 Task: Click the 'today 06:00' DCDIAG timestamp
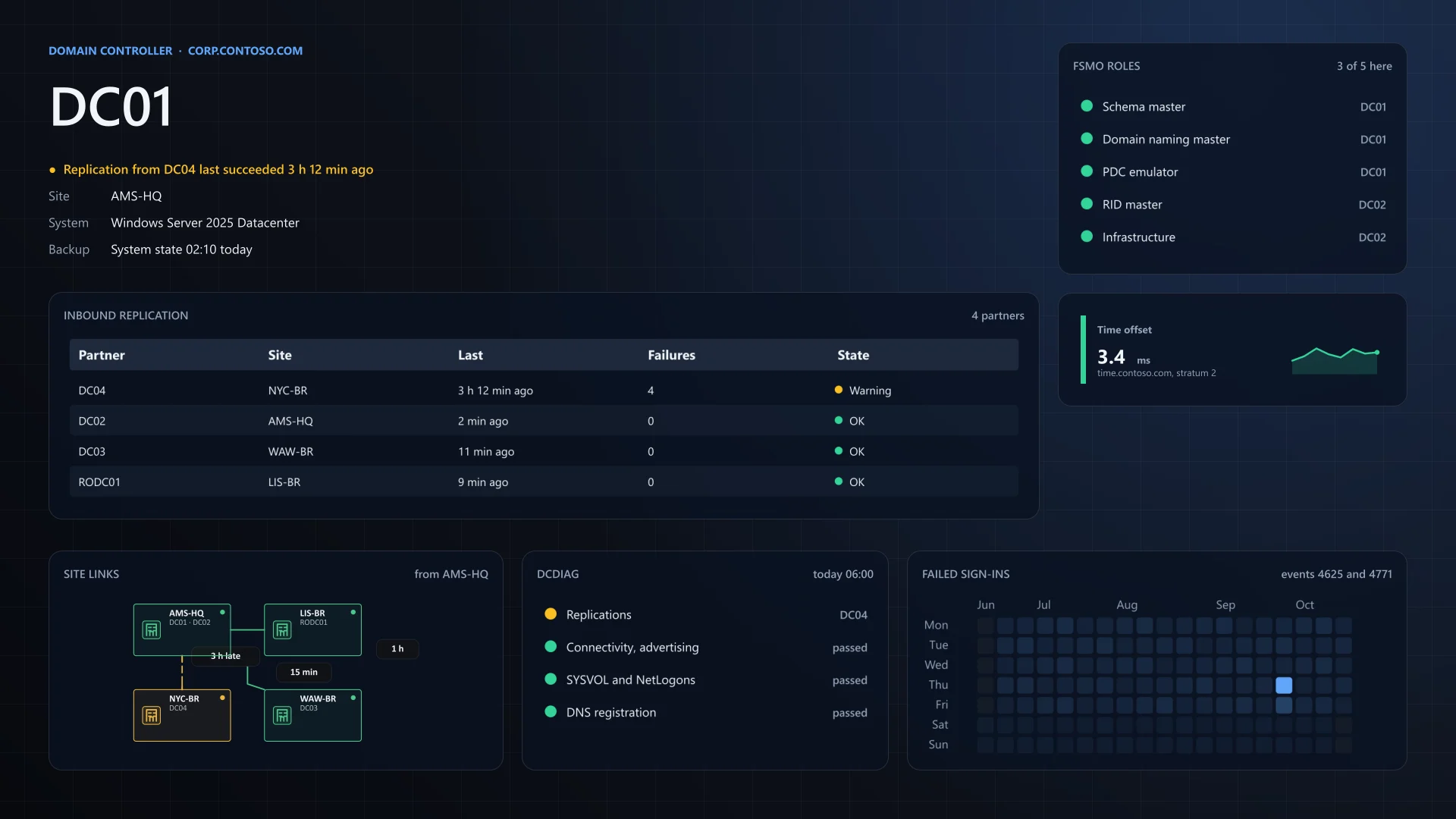click(x=843, y=574)
